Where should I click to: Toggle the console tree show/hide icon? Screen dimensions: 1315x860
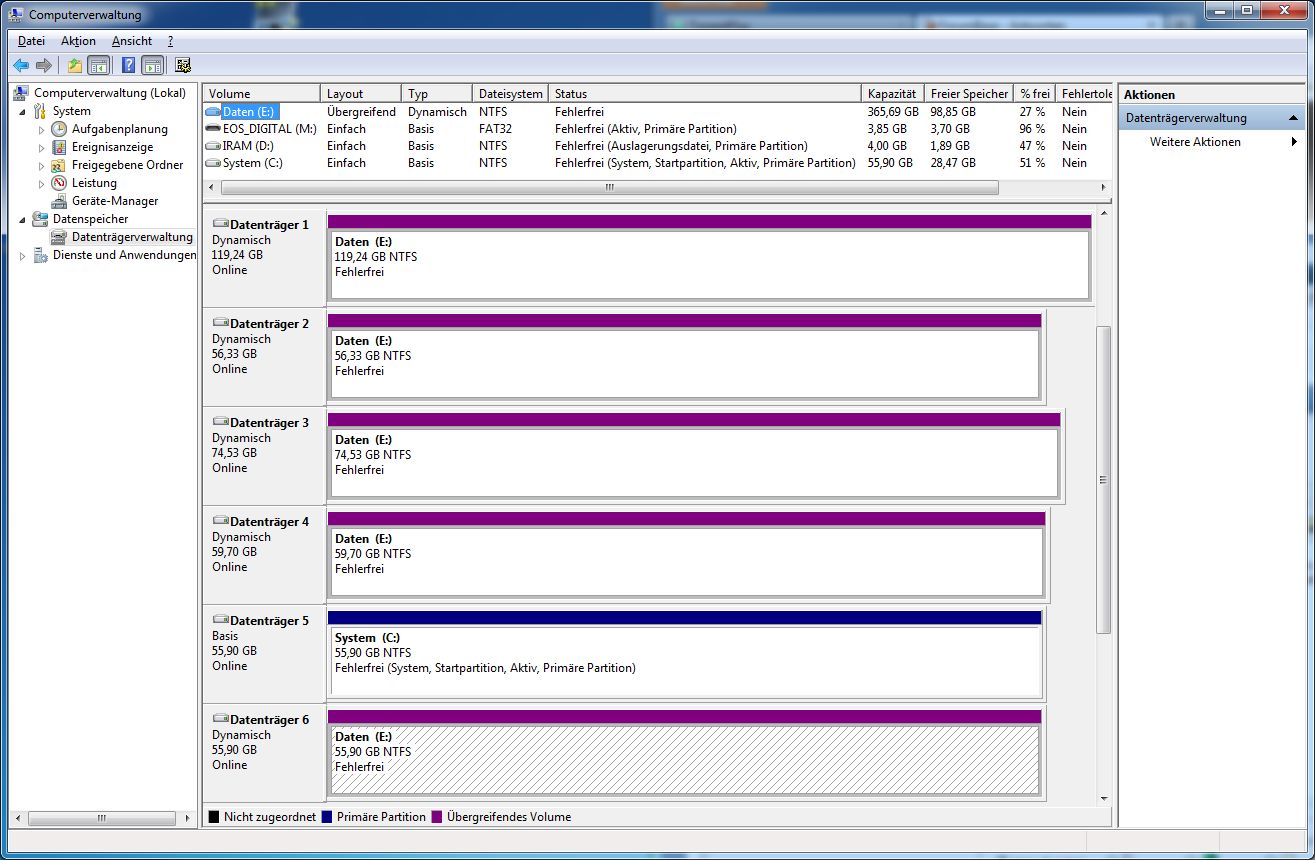point(98,66)
